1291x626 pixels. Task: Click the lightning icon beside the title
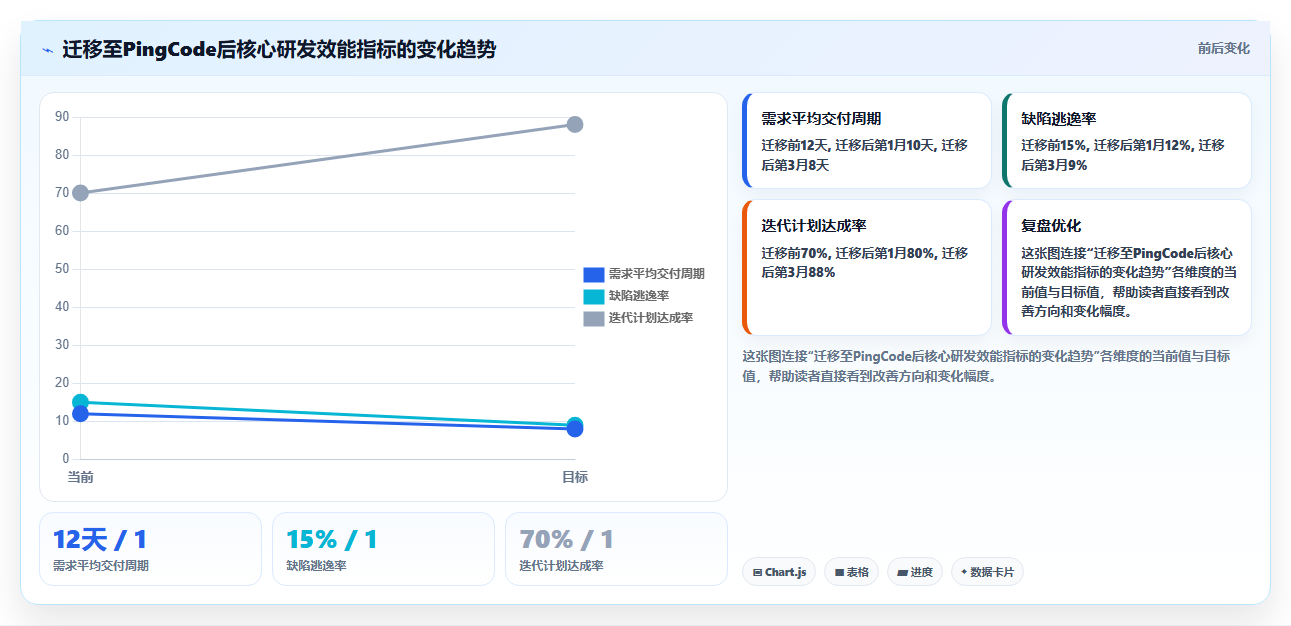click(47, 50)
